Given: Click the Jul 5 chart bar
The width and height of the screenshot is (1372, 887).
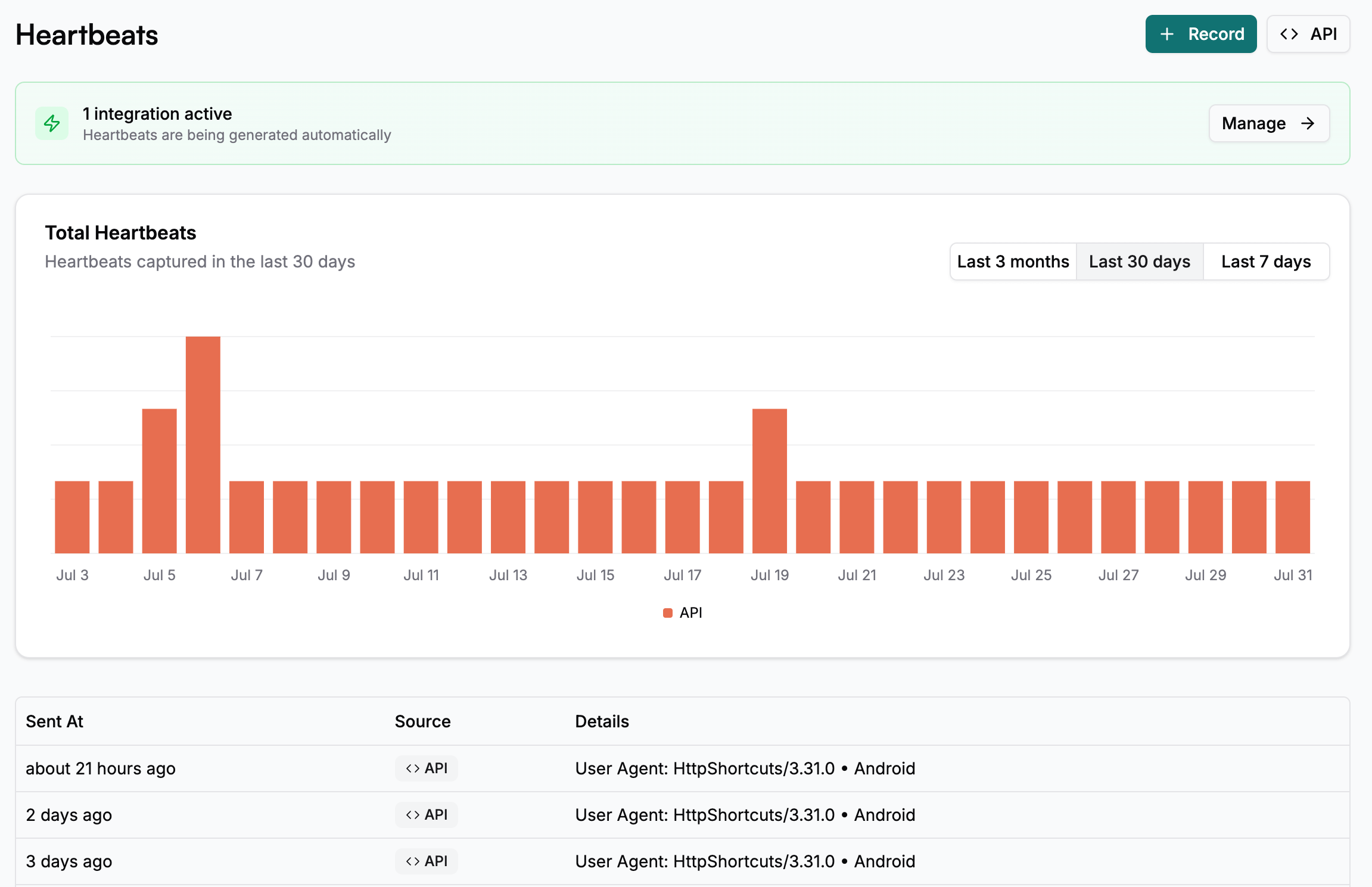Looking at the screenshot, I should pyautogui.click(x=159, y=481).
